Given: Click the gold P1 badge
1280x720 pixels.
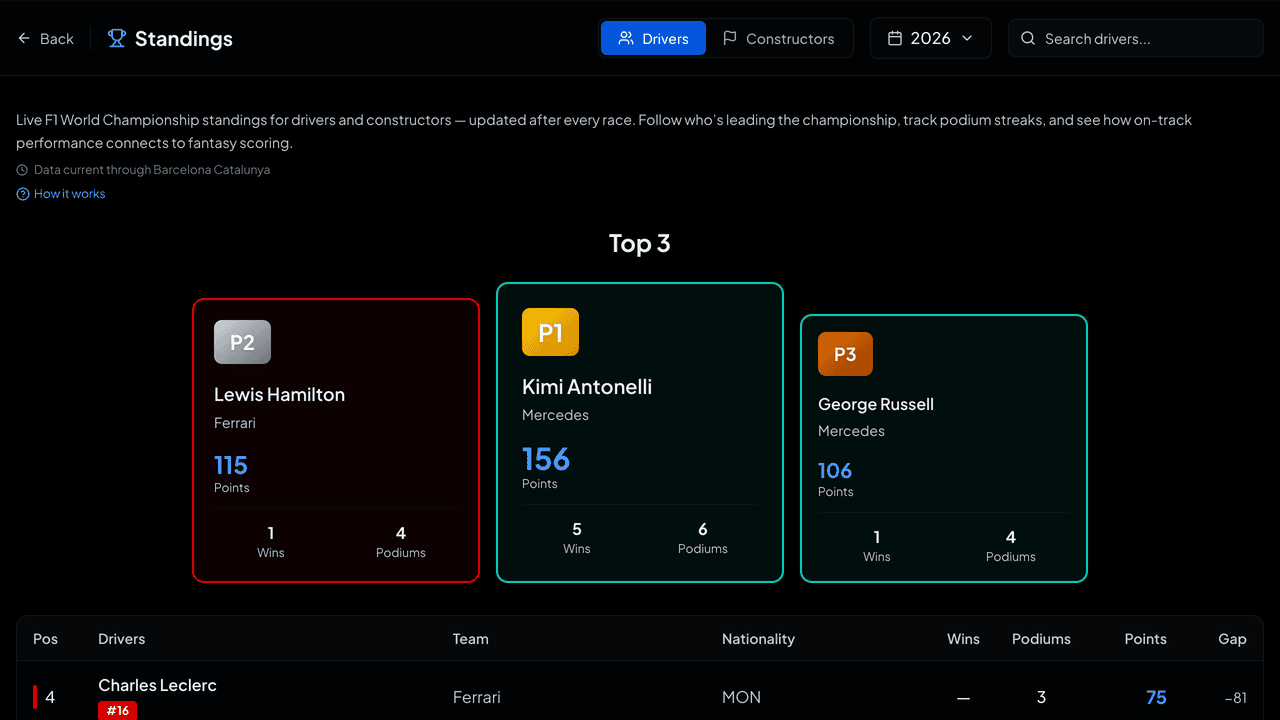Looking at the screenshot, I should (x=550, y=332).
